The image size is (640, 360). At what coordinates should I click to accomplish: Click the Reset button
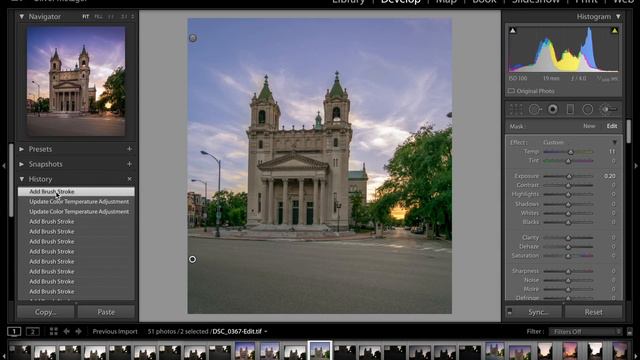(x=593, y=312)
